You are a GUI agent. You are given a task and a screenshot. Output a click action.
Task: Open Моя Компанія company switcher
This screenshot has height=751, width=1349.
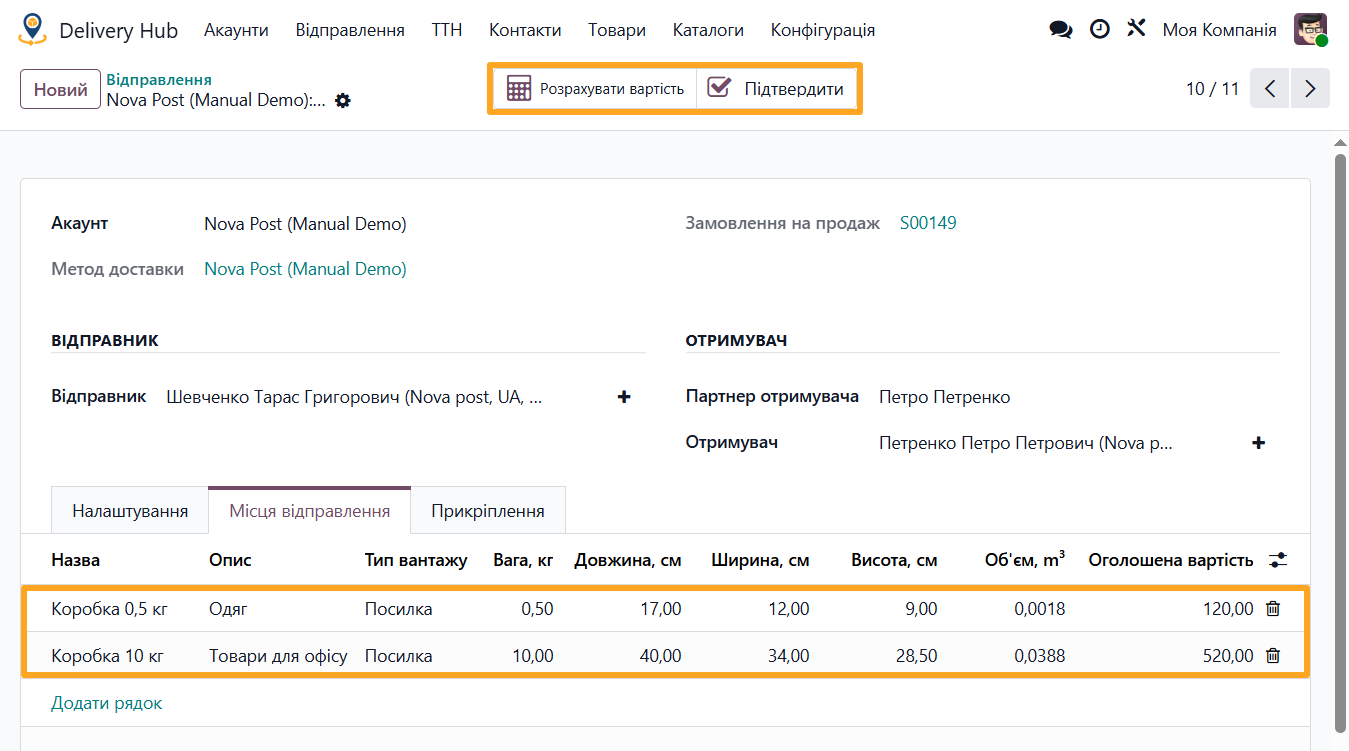pyautogui.click(x=1219, y=30)
